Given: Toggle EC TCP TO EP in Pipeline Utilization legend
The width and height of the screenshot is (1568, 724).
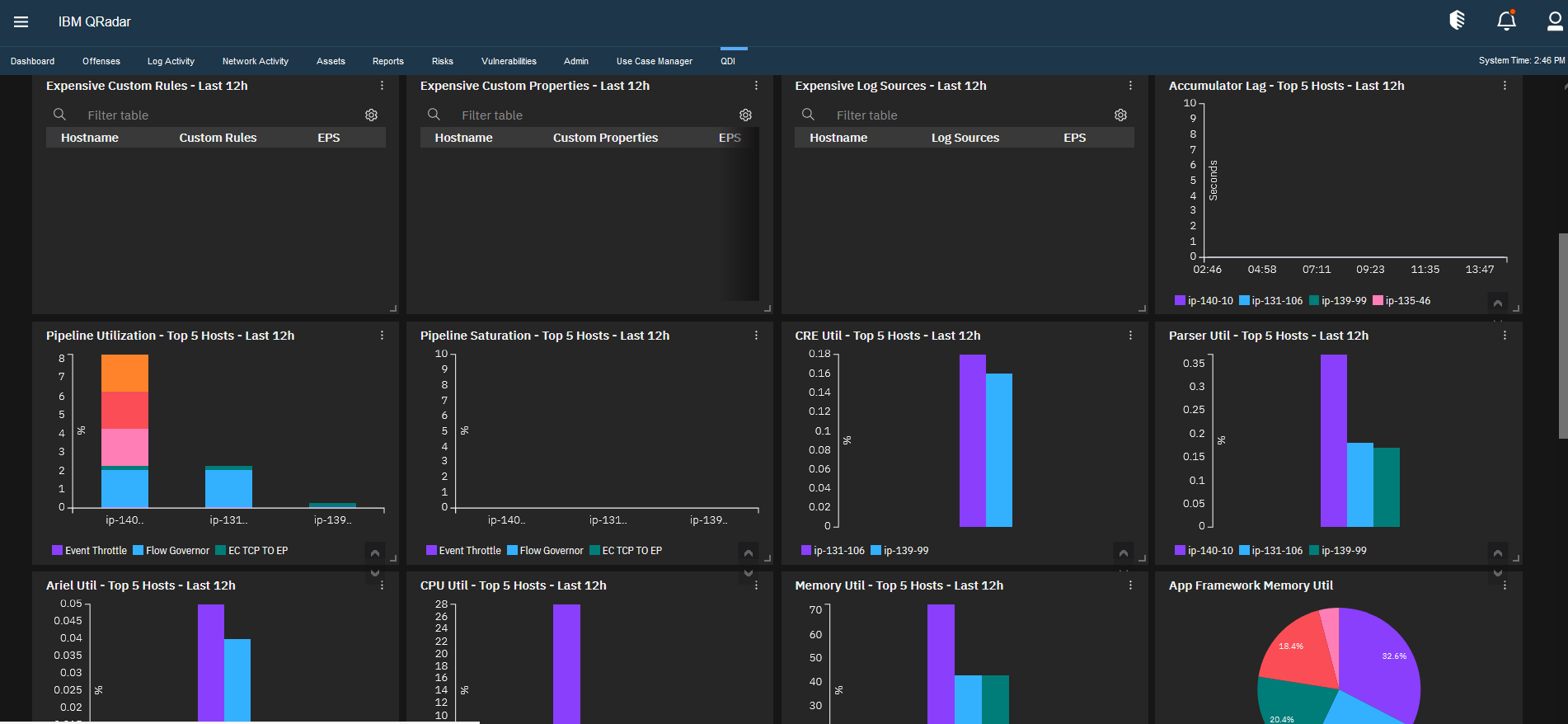Looking at the screenshot, I should click(x=251, y=551).
